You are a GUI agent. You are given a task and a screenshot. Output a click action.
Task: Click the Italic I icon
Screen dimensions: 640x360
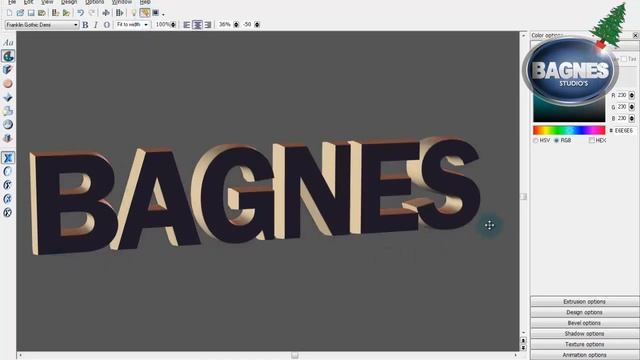point(96,25)
